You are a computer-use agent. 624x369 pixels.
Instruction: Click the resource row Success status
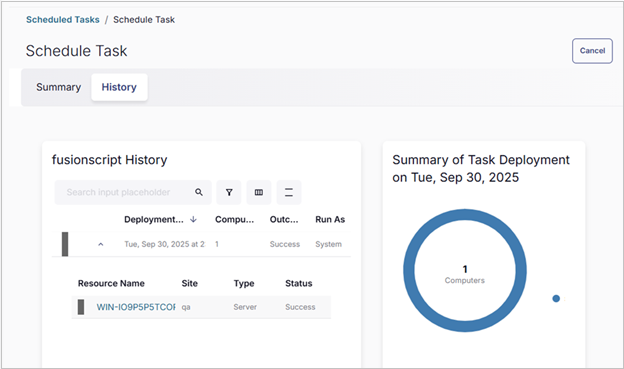[x=300, y=307]
